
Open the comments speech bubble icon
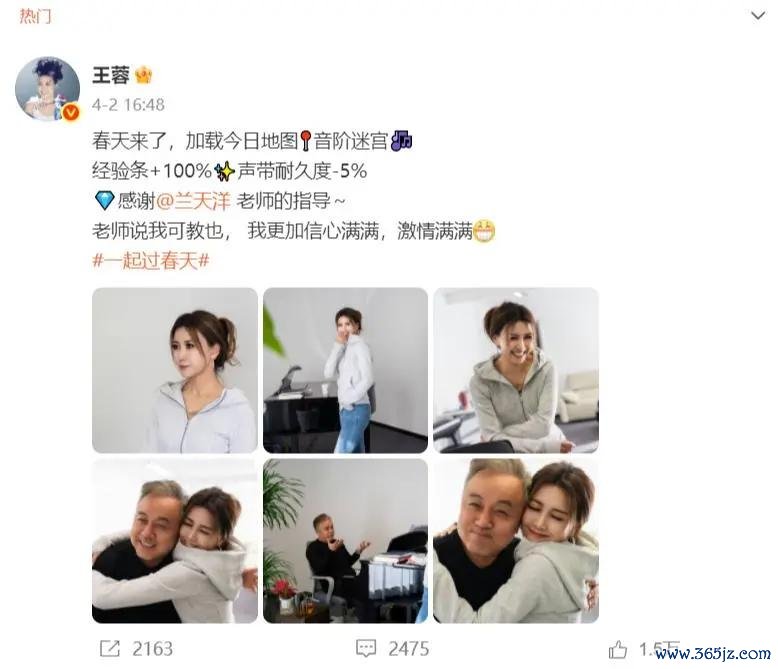point(366,648)
